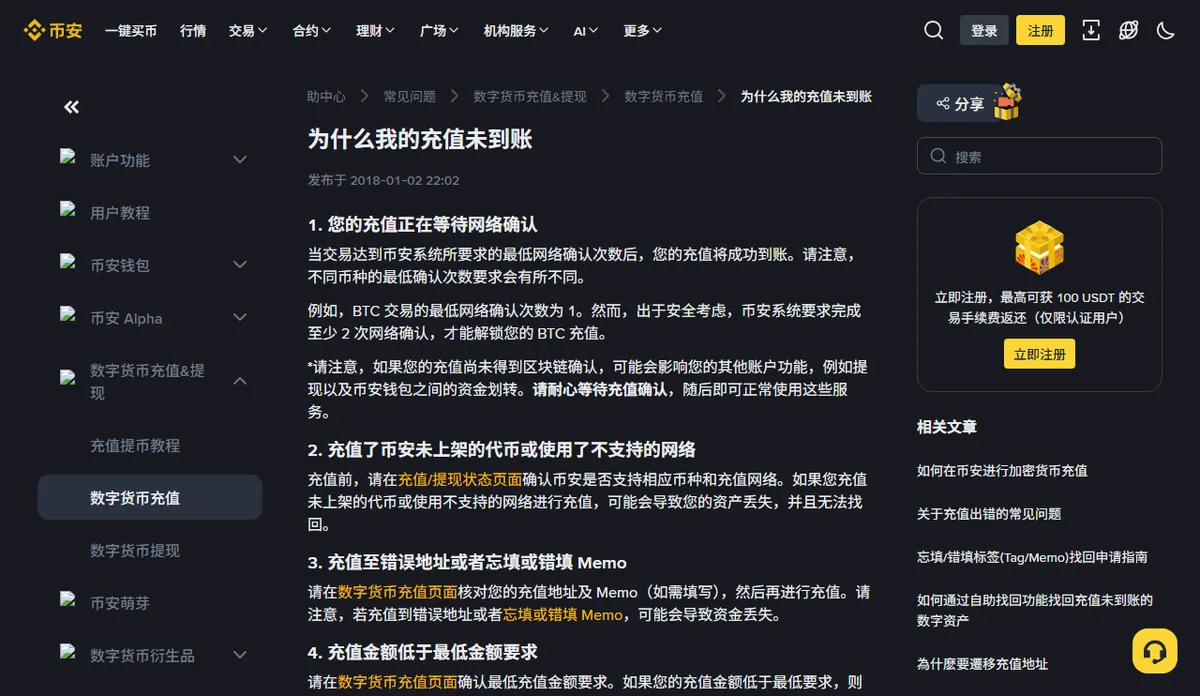Select 数字货币充值 in sidebar
The height and width of the screenshot is (696, 1200).
point(150,498)
